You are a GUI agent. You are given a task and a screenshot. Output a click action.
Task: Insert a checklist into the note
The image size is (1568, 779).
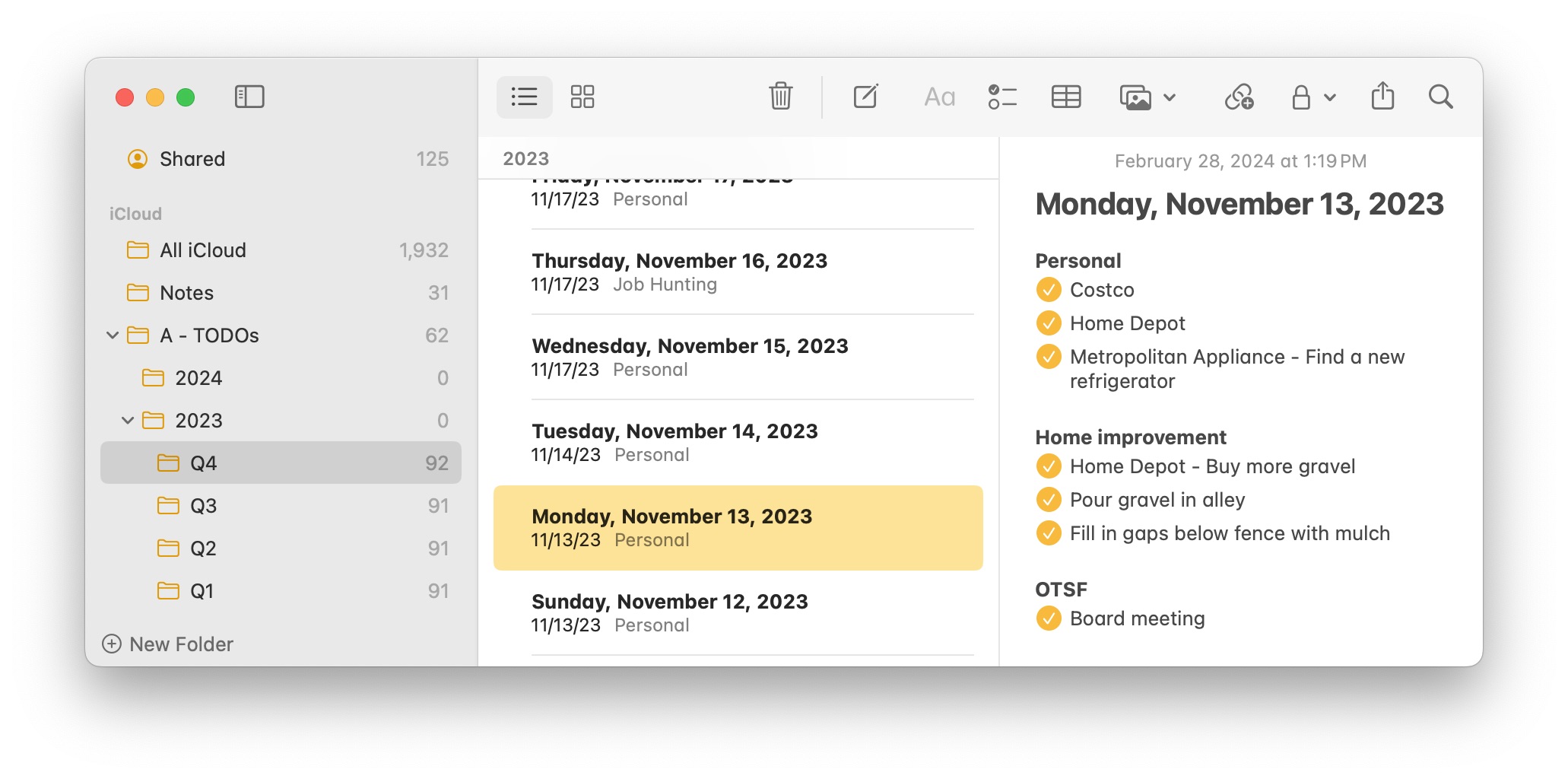1002,97
